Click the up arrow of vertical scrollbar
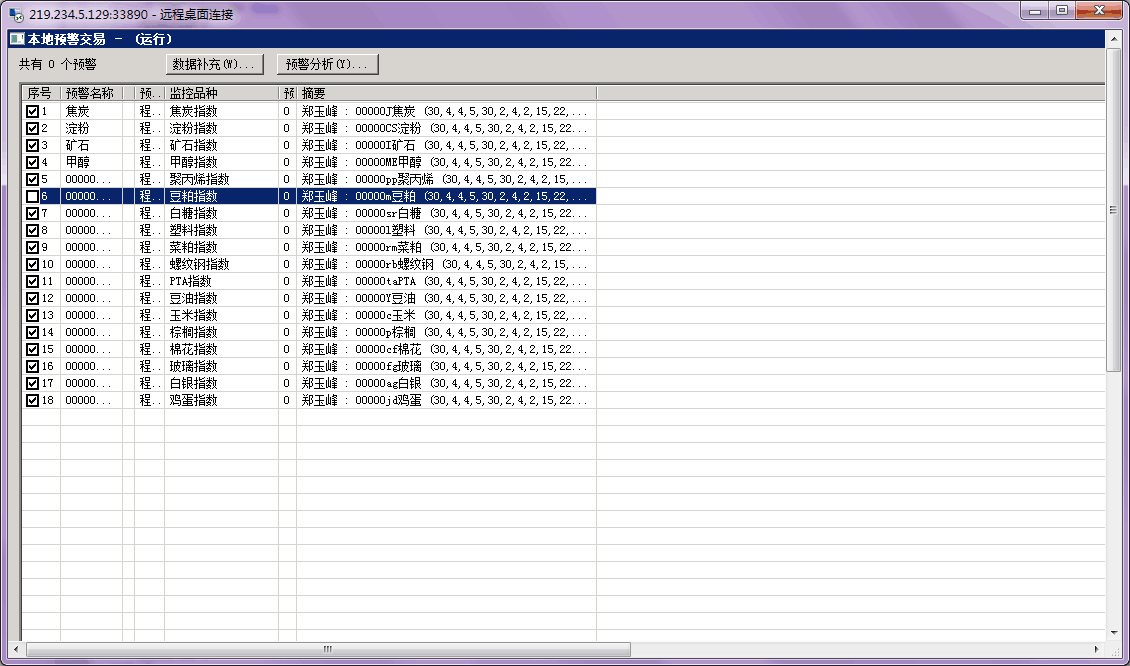This screenshot has height=666, width=1130. 1113,39
